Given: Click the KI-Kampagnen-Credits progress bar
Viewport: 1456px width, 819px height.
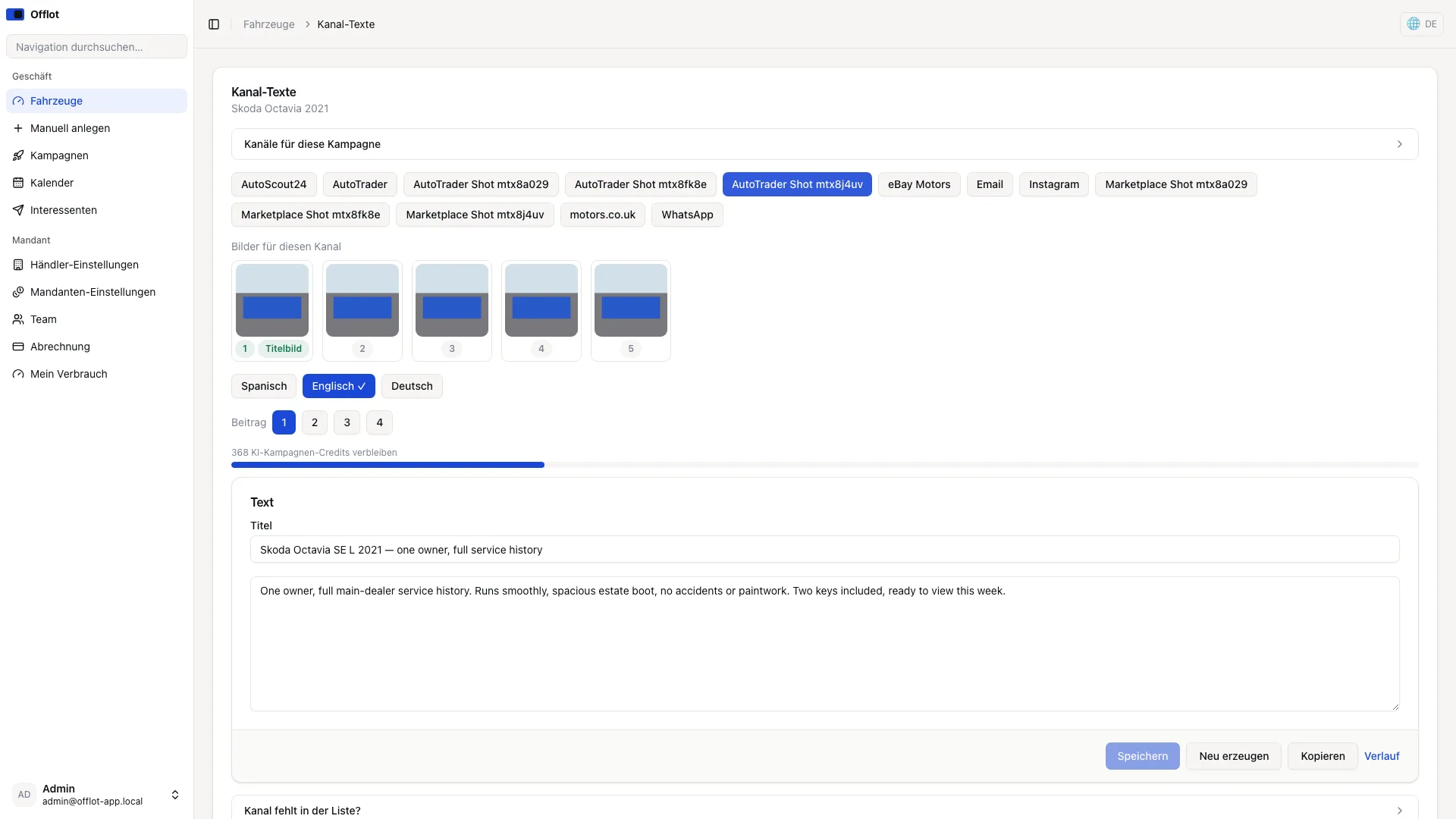Looking at the screenshot, I should coord(825,465).
